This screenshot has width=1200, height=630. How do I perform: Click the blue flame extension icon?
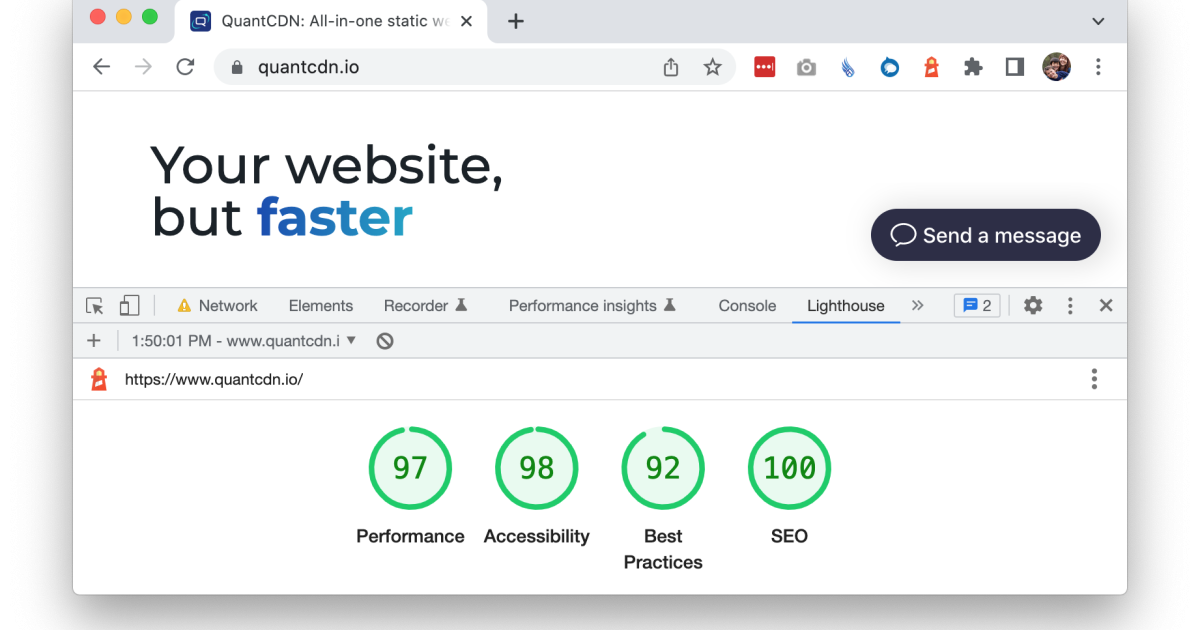tap(848, 67)
